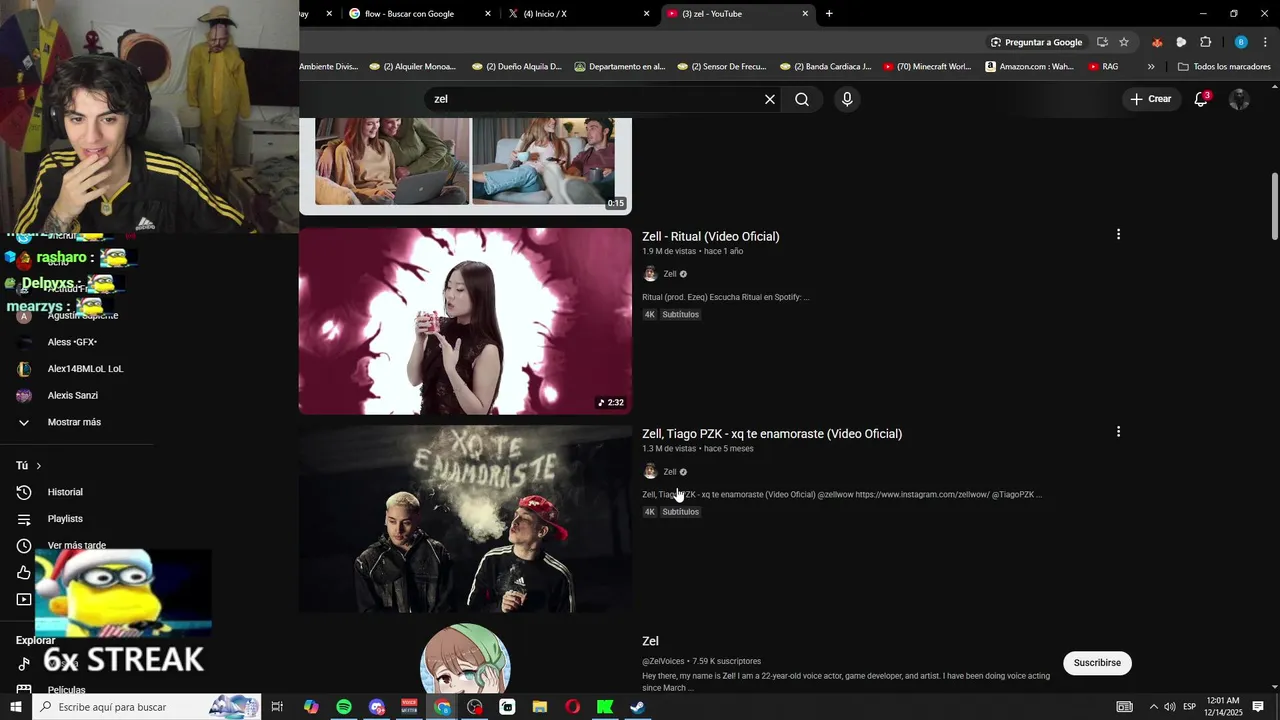Open the Sensor De Frecu... bookmark
1280x720 pixels.
point(721,67)
